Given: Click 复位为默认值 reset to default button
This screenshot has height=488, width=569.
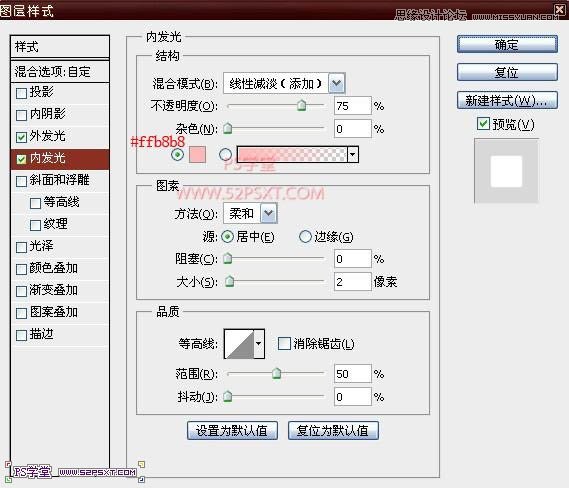Looking at the screenshot, I should click(x=333, y=431).
